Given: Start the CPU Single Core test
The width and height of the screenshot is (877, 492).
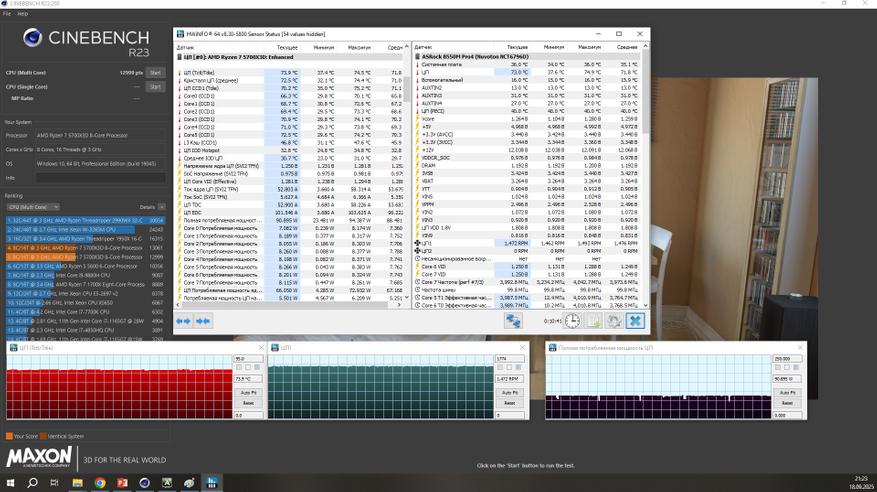Looking at the screenshot, I should click(x=155, y=87).
